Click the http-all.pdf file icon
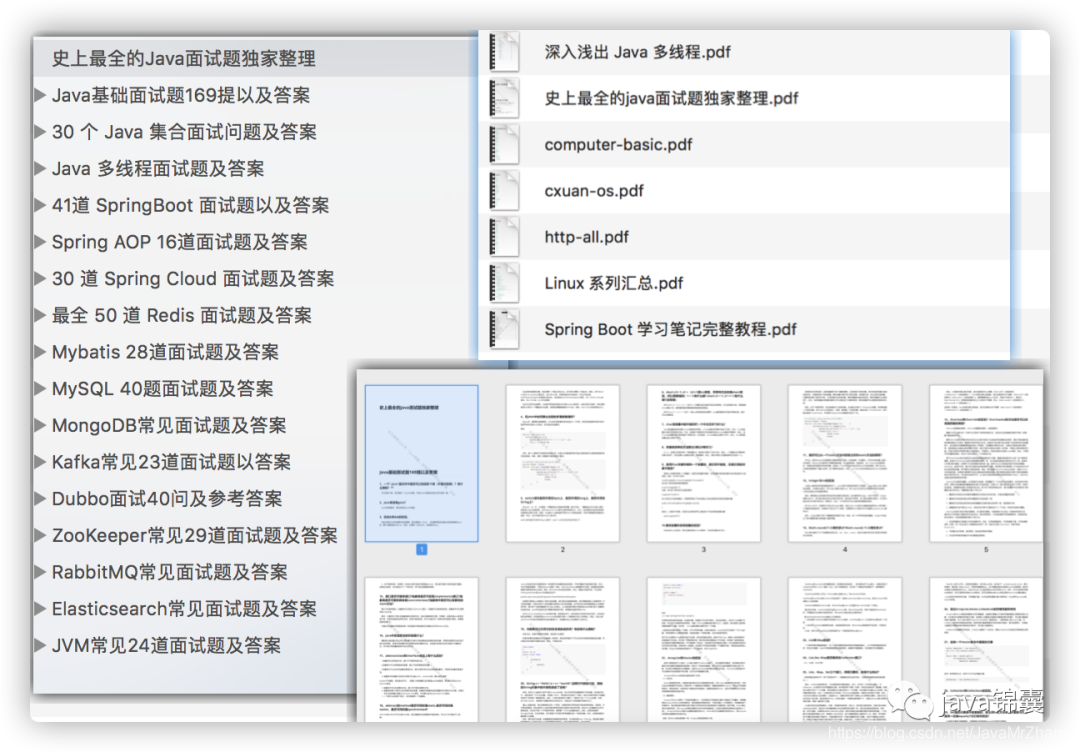 click(503, 237)
